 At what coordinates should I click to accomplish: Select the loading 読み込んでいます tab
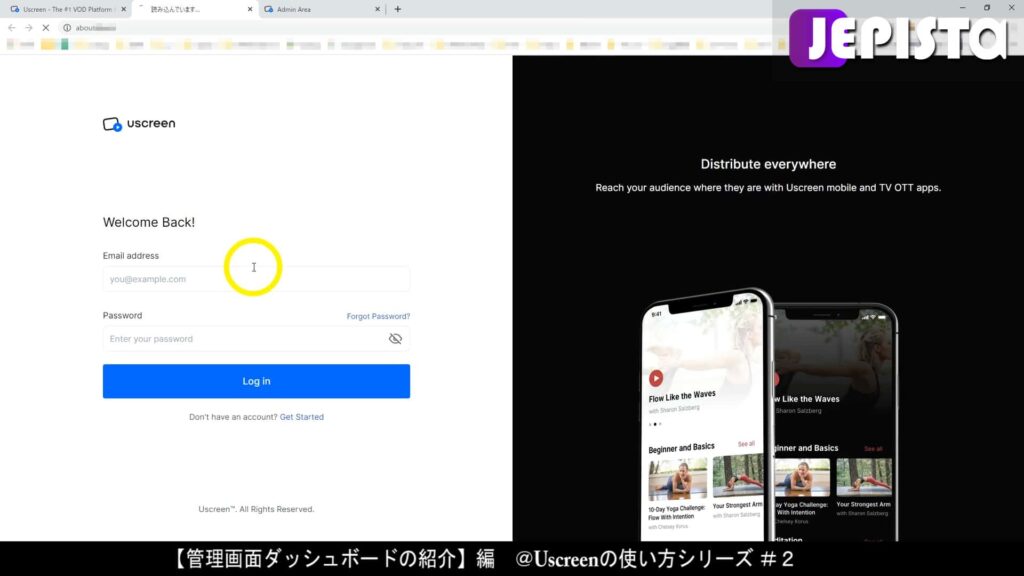195,9
